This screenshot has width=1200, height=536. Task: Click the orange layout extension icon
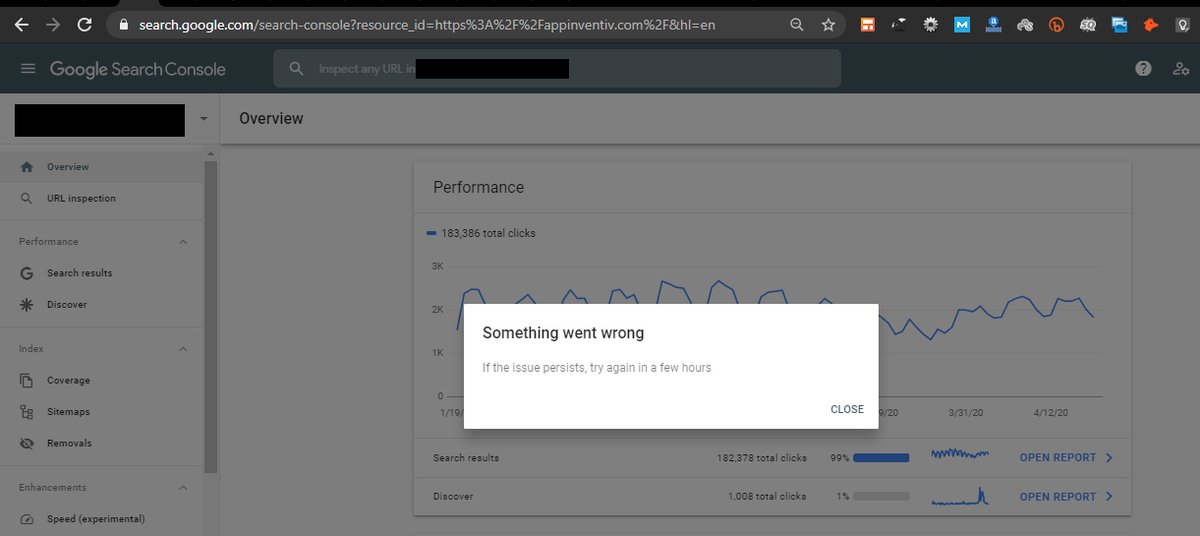click(x=869, y=24)
